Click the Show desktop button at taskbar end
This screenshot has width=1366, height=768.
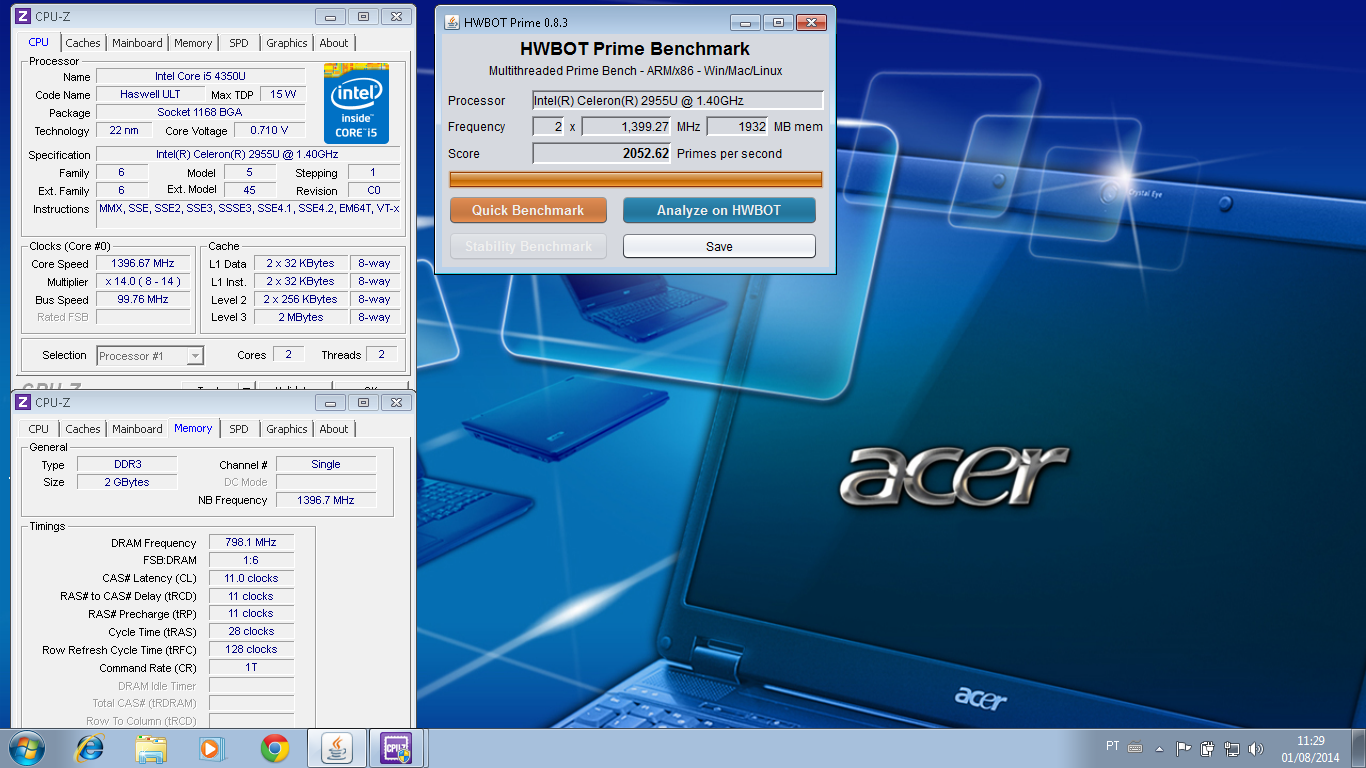point(1358,748)
